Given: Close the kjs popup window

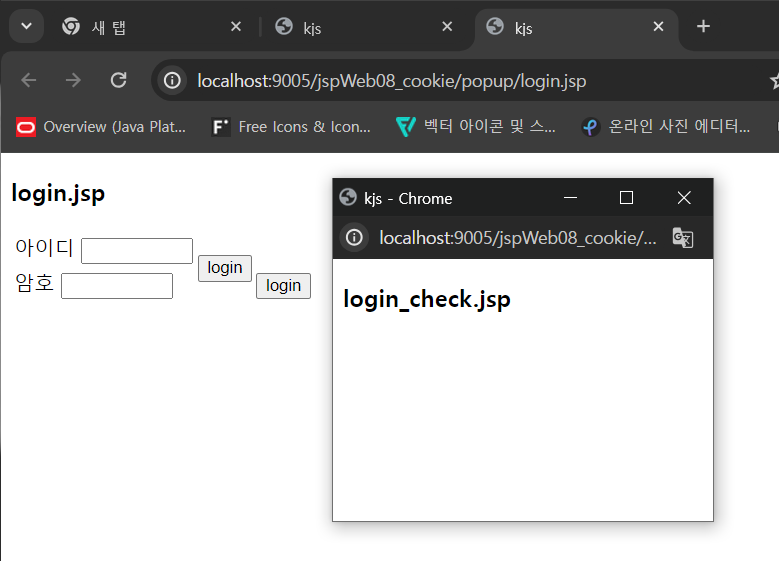Looking at the screenshot, I should (684, 198).
